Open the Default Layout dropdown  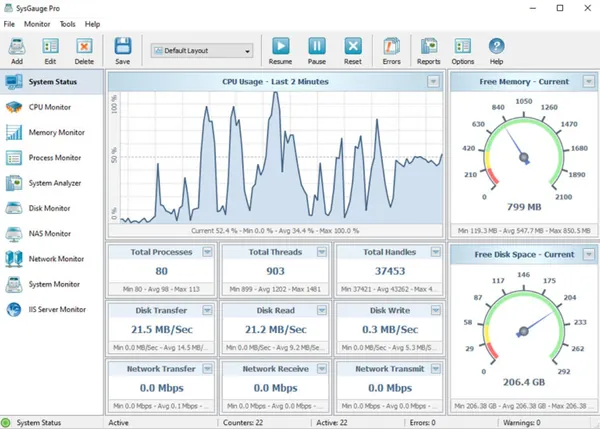click(x=202, y=51)
